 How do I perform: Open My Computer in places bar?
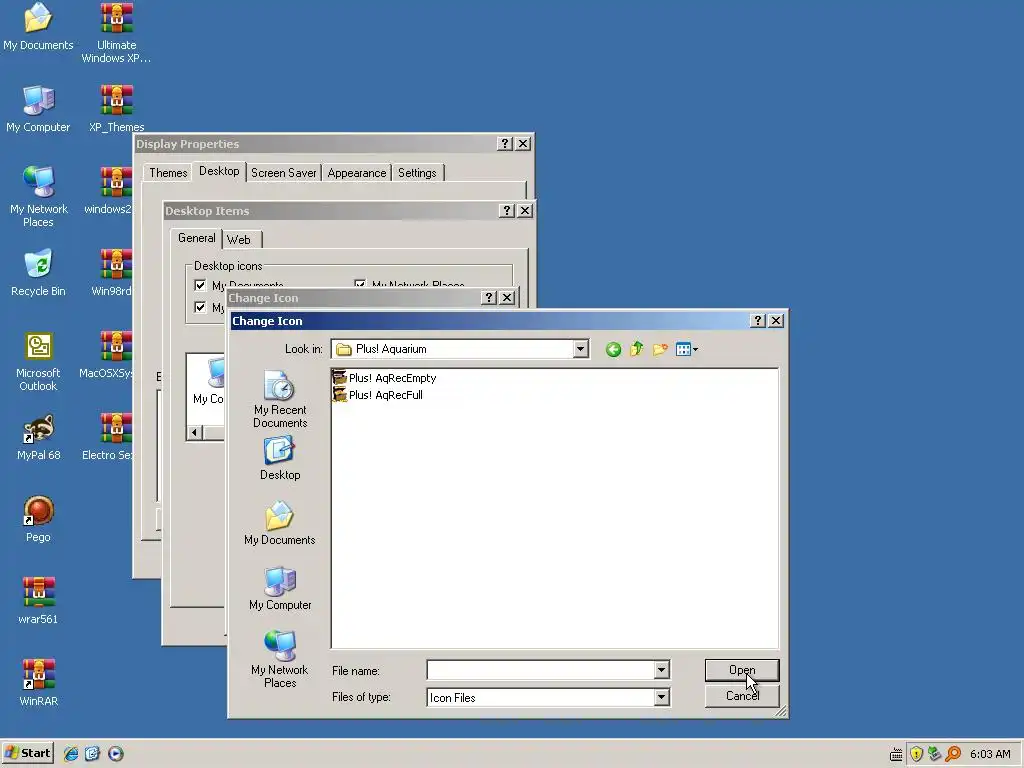click(x=280, y=588)
